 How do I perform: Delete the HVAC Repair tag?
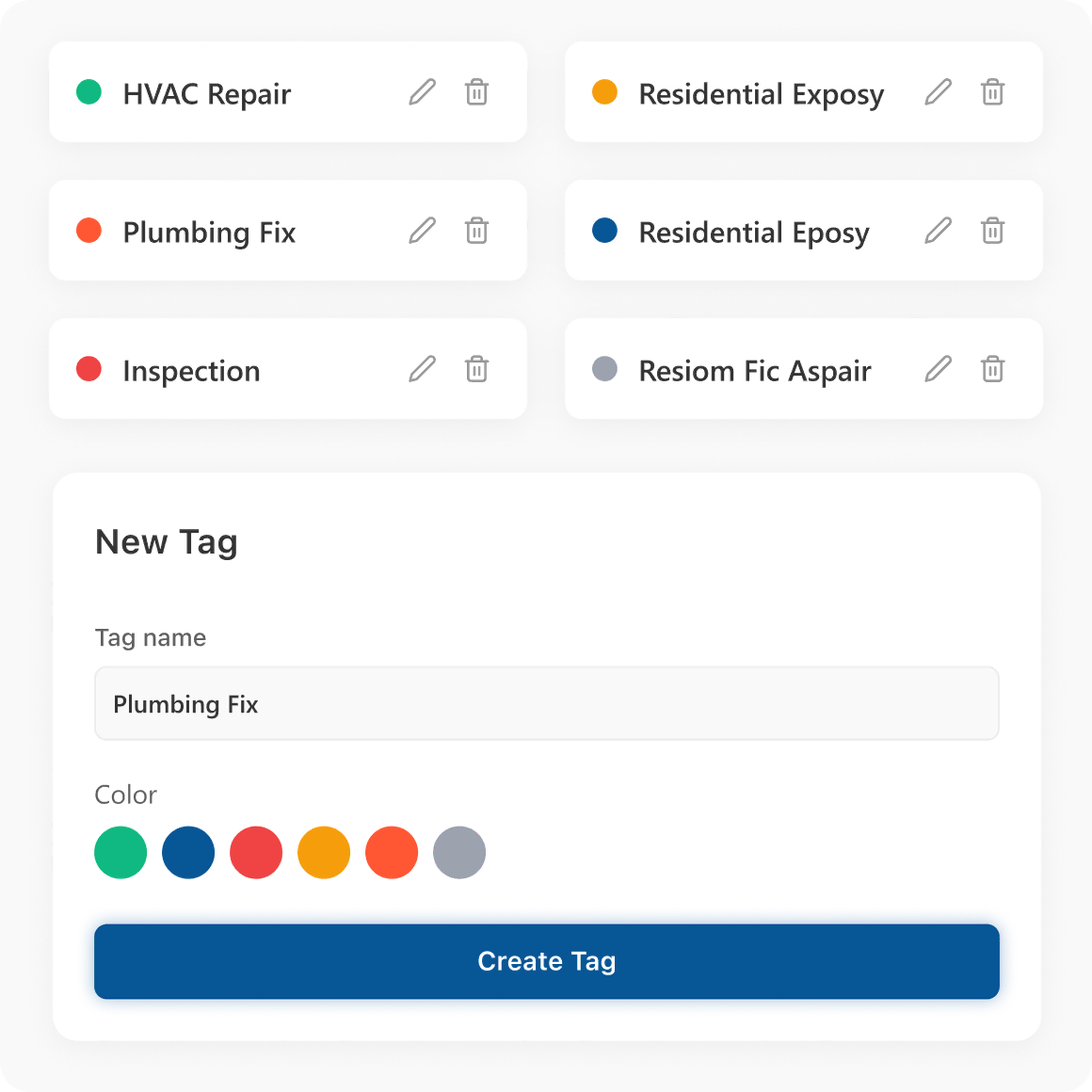tap(477, 92)
